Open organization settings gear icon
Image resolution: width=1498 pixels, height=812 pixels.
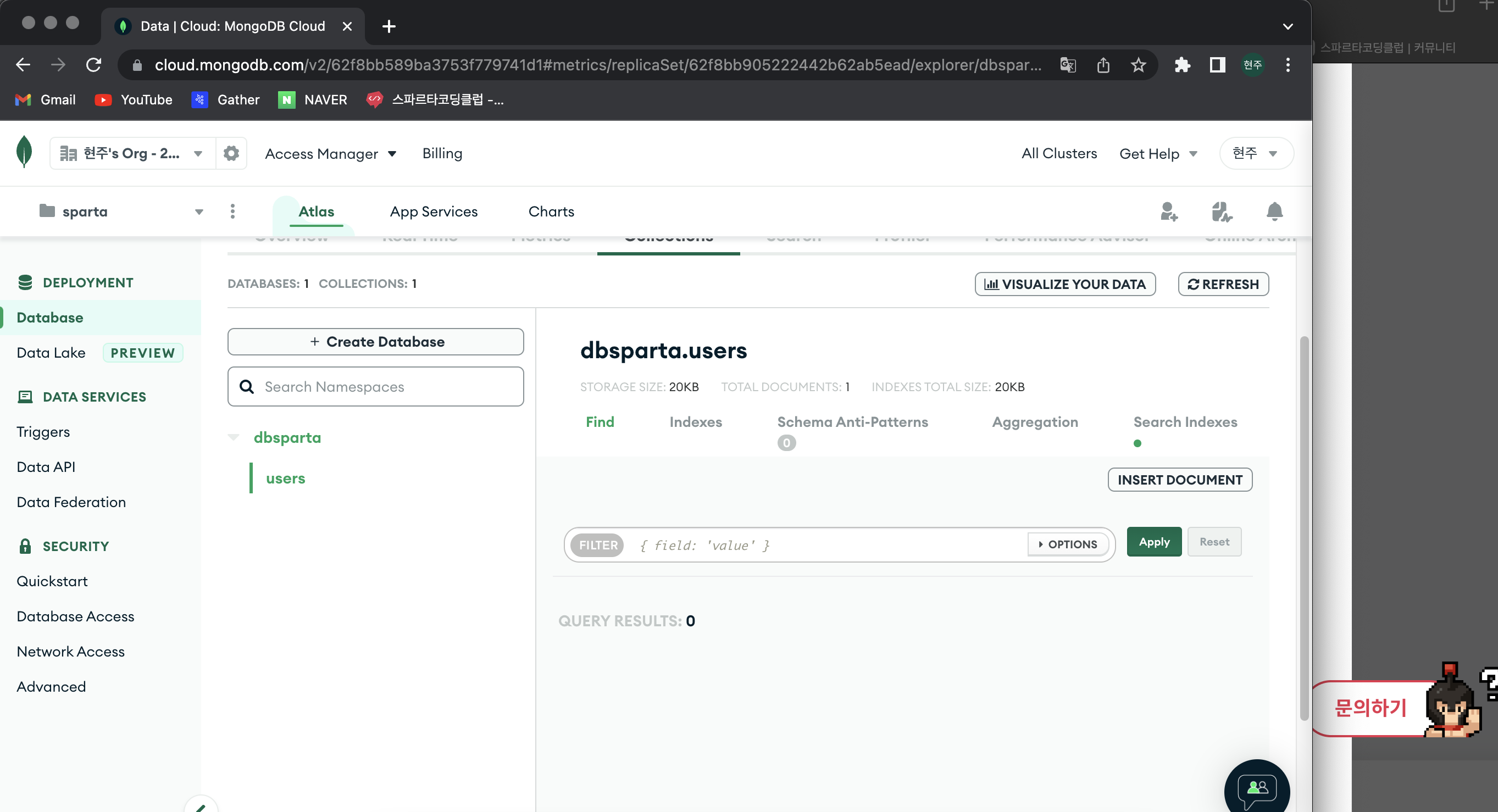click(231, 153)
